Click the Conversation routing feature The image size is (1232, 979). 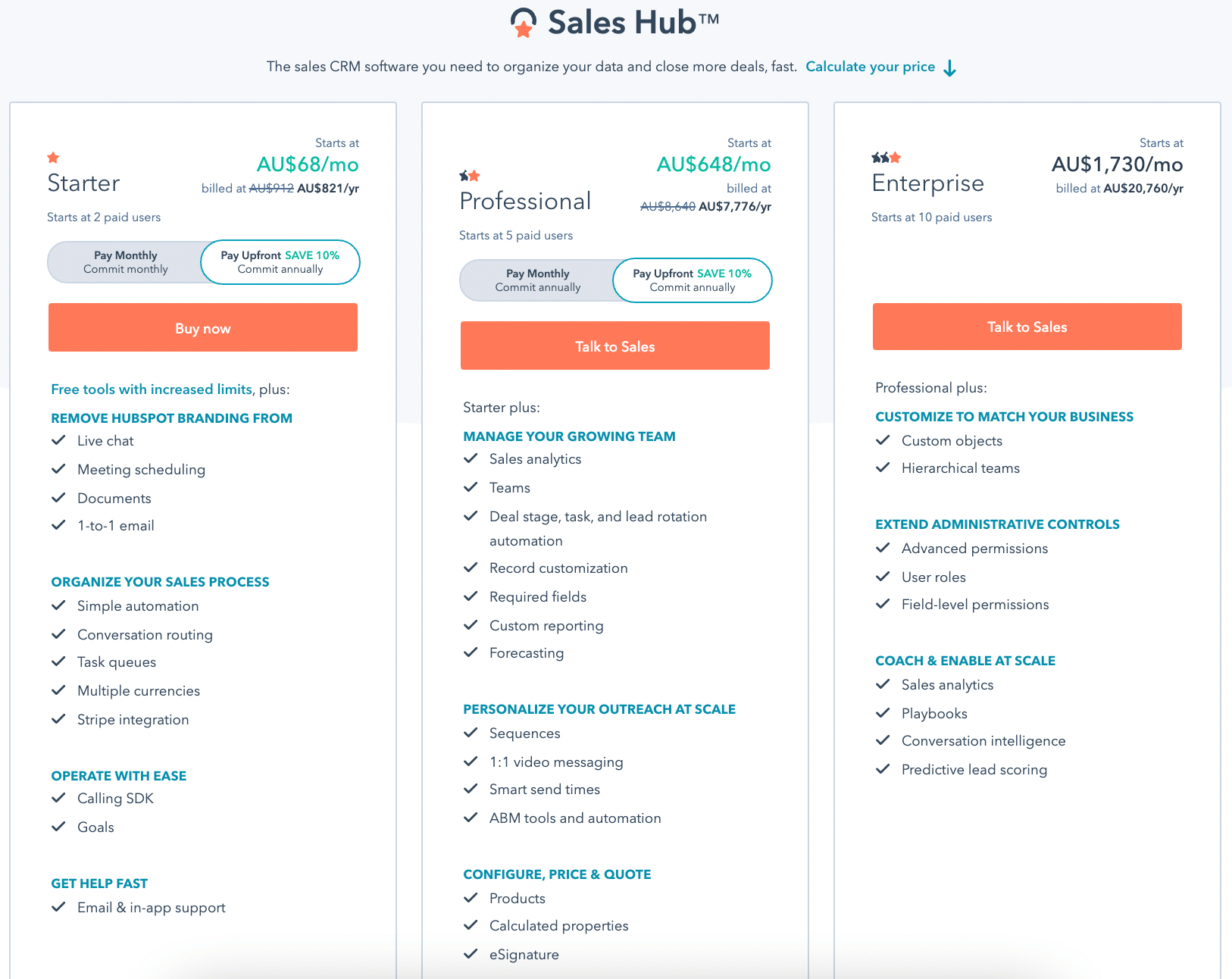coord(145,635)
